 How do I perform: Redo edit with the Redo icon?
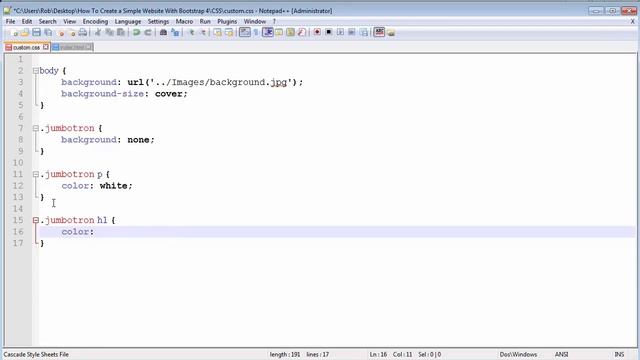(x=148, y=32)
